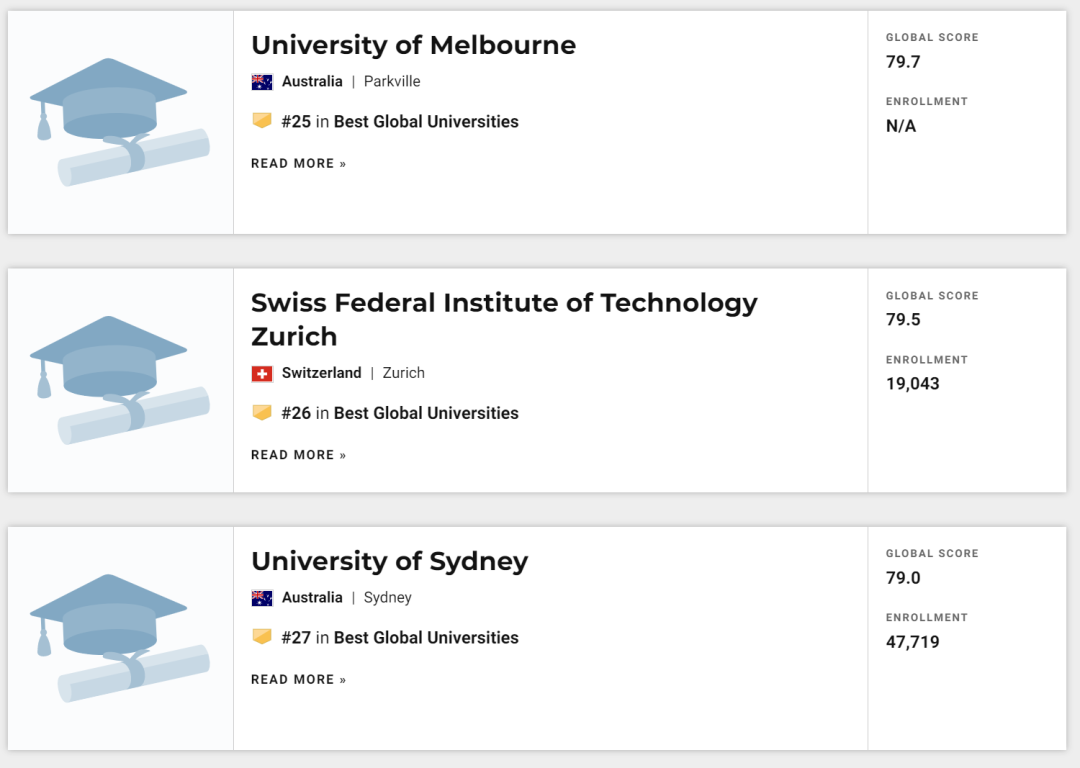
Task: Click Read More under University of Melbourne
Action: pyautogui.click(x=298, y=164)
